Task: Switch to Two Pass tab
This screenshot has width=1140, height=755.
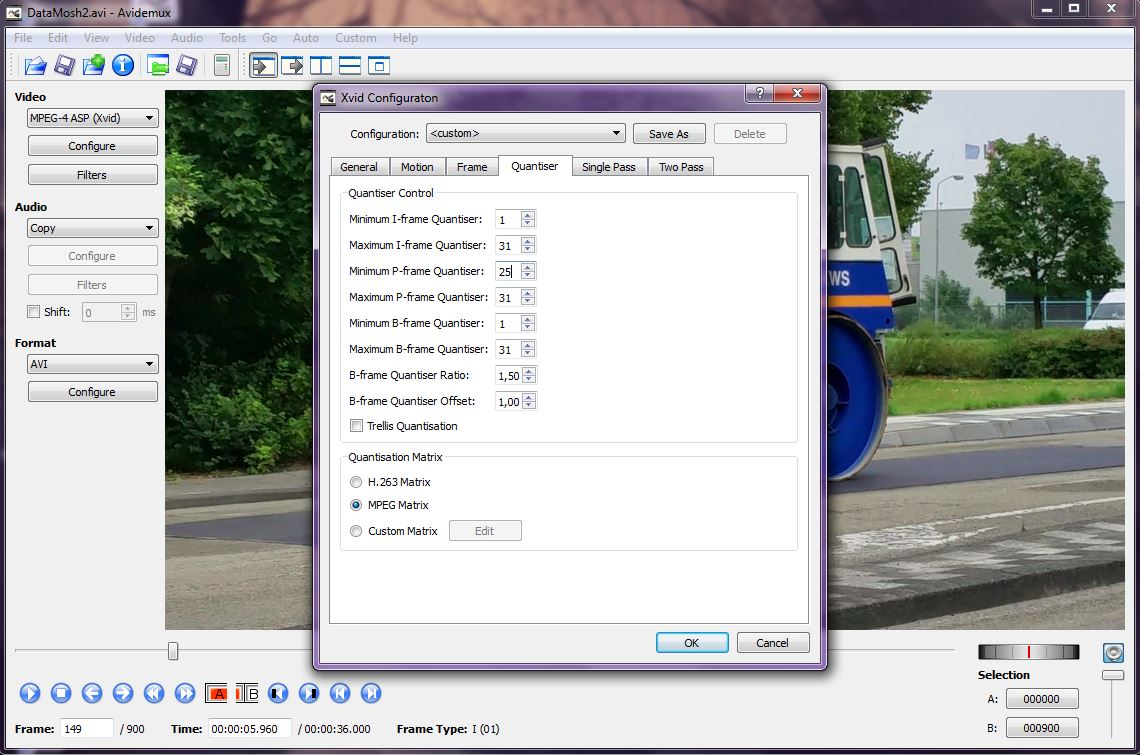Action: (x=681, y=167)
